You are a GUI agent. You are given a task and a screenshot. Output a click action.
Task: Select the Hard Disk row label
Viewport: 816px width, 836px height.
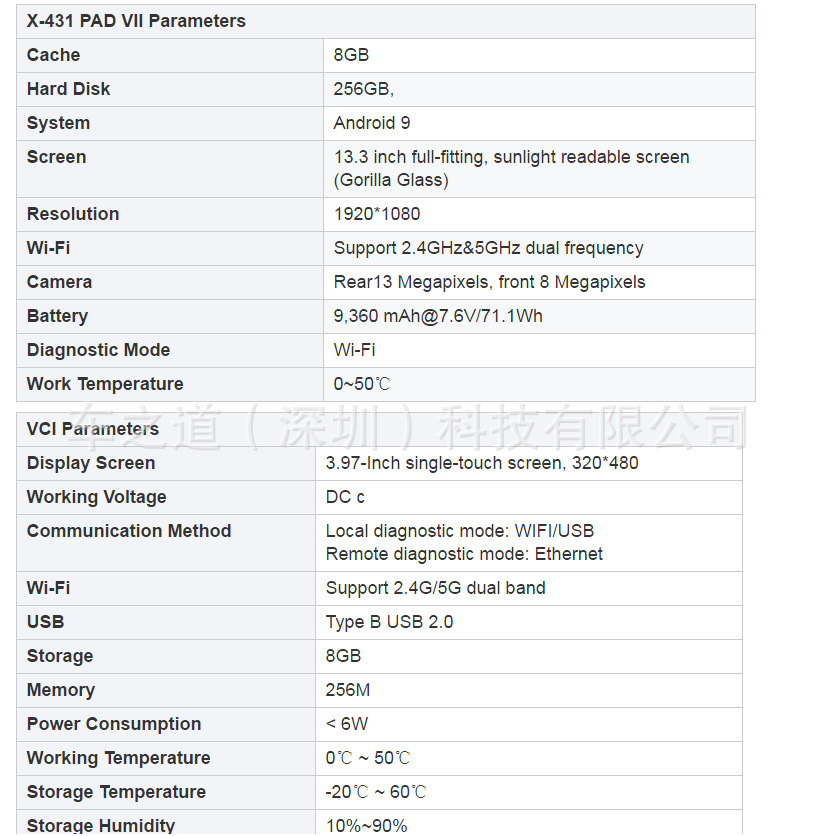[69, 89]
